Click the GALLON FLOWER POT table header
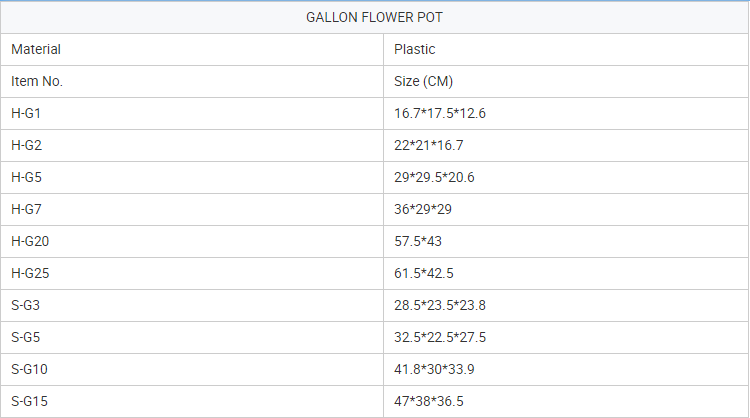This screenshot has width=750, height=418. coord(374,17)
